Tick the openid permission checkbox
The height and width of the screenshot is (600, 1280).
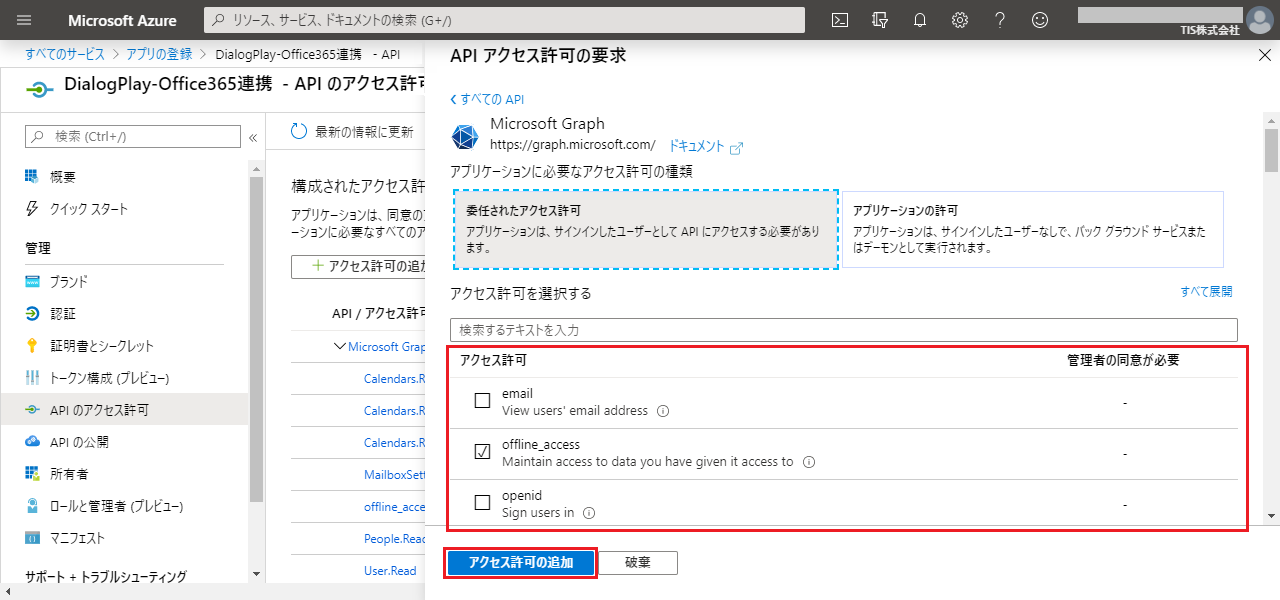click(482, 503)
